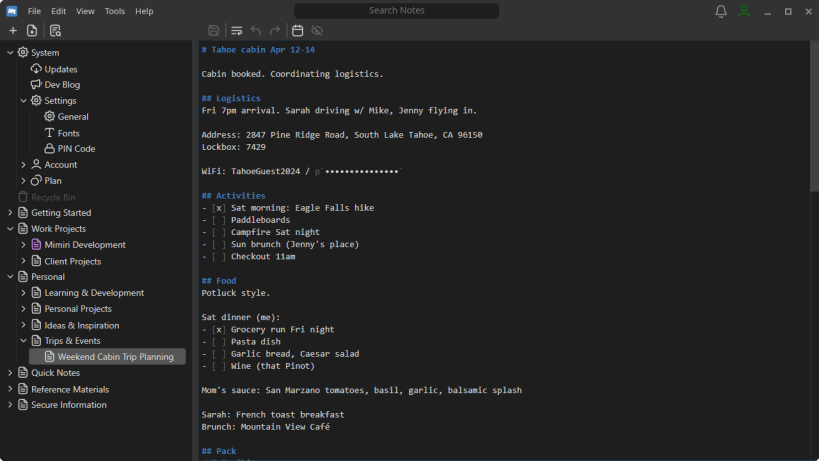Collapse the Personal tree node
This screenshot has width=819, height=461.
[x=10, y=276]
